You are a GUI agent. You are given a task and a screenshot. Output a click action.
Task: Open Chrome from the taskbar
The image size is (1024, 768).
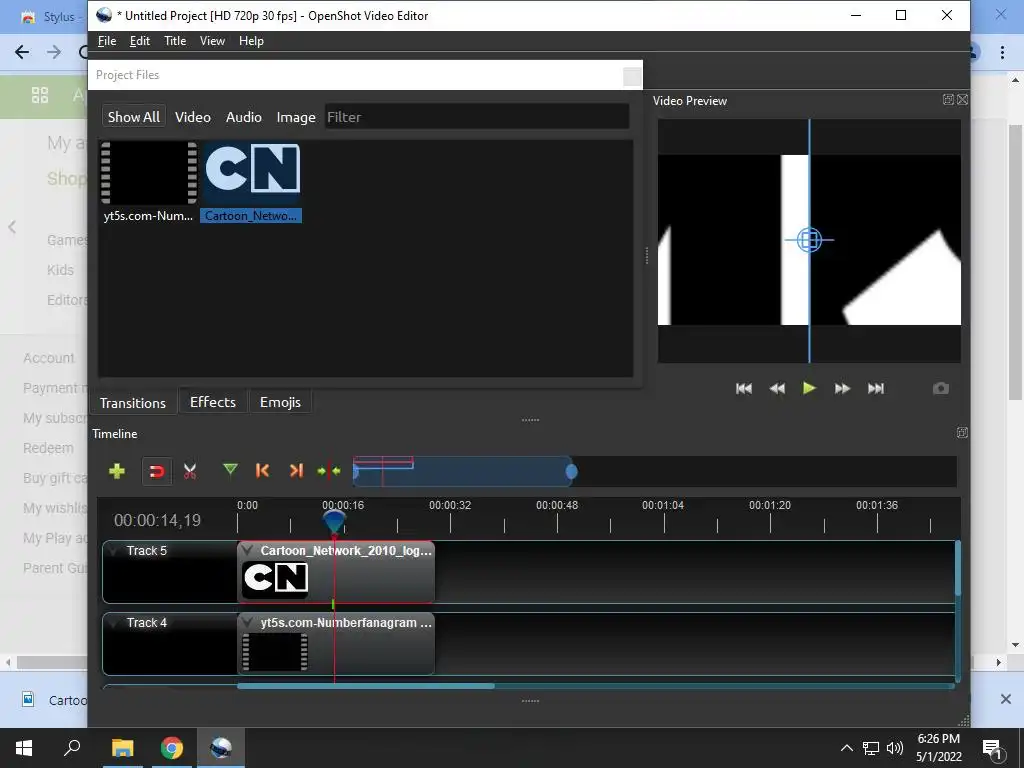click(x=172, y=748)
